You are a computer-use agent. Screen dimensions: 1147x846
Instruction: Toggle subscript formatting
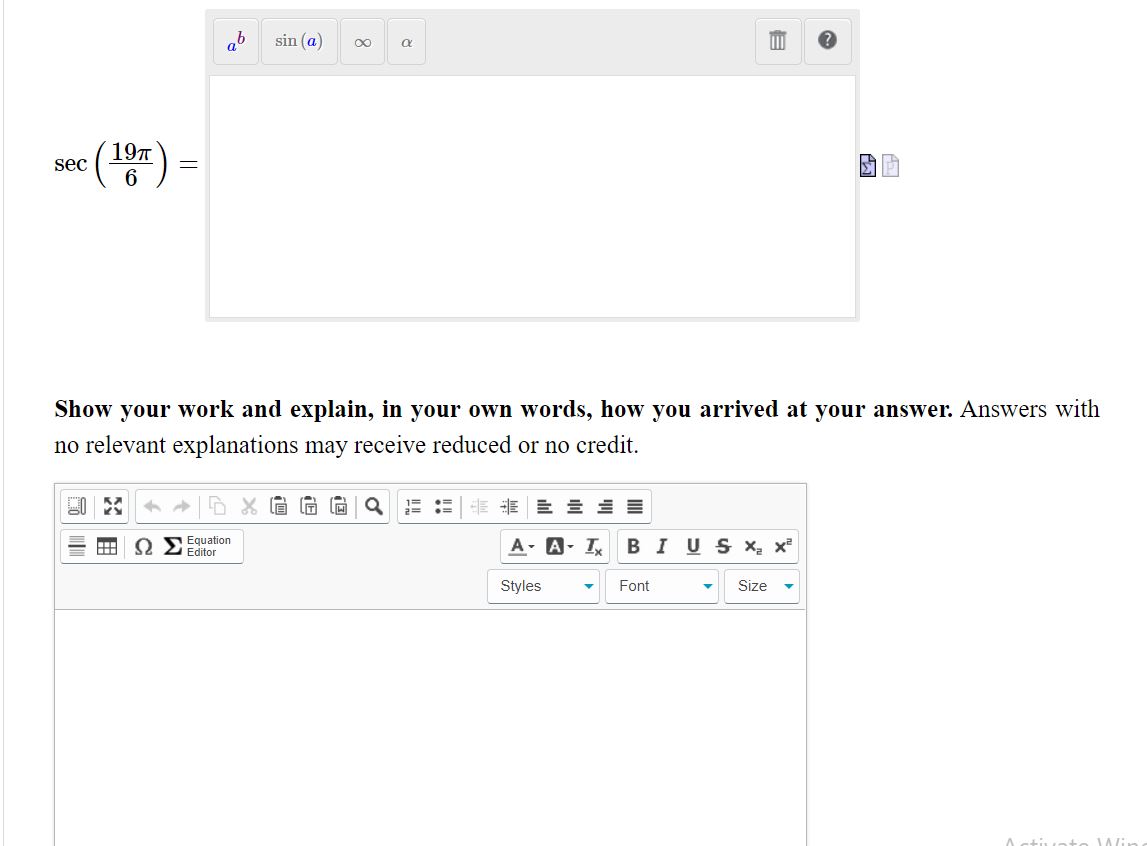coord(753,546)
